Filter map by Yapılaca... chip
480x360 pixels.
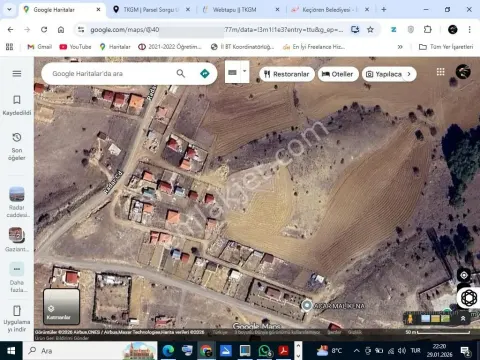384,74
